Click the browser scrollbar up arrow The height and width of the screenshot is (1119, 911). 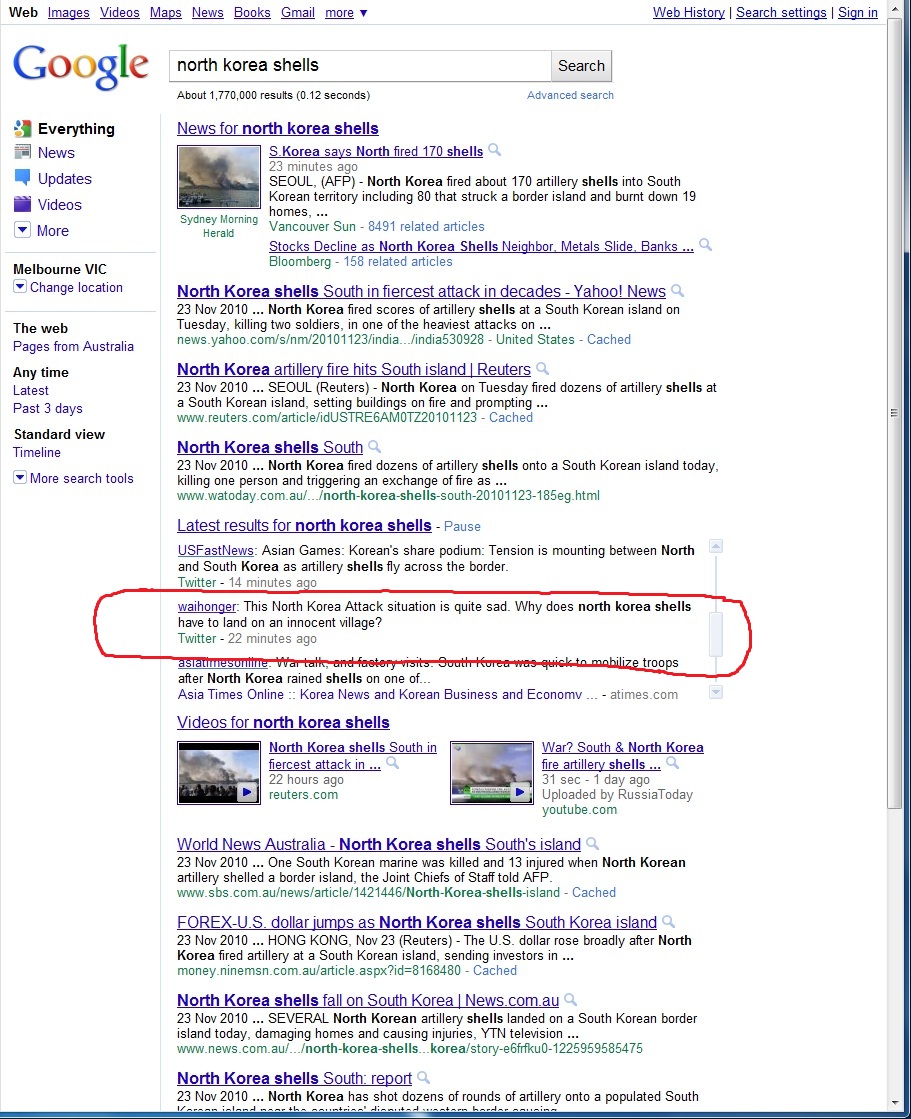(x=894, y=9)
